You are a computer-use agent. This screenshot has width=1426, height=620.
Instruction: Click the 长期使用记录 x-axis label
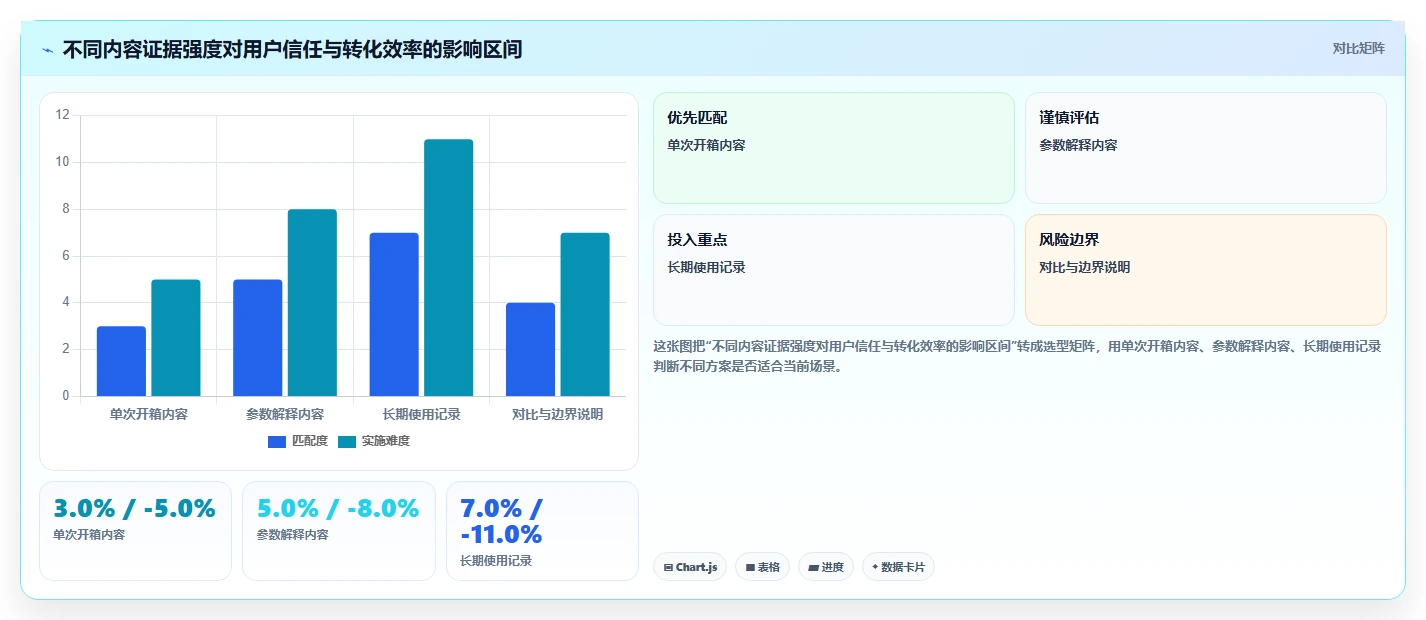point(422,414)
